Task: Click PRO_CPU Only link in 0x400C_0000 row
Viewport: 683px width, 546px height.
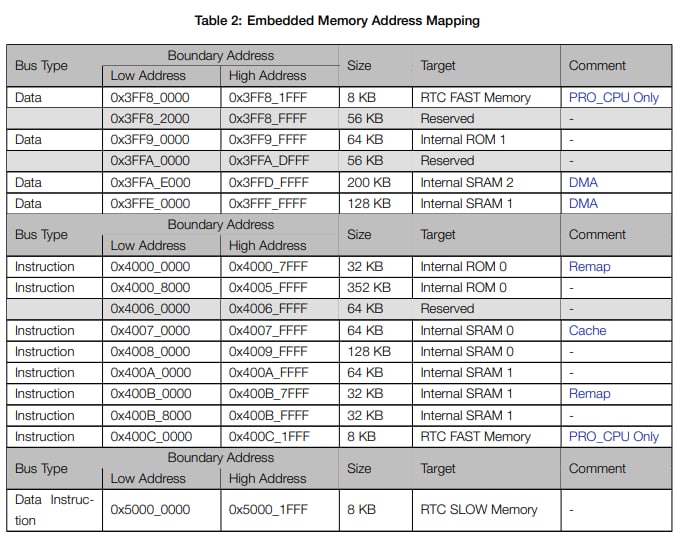Action: coord(613,436)
